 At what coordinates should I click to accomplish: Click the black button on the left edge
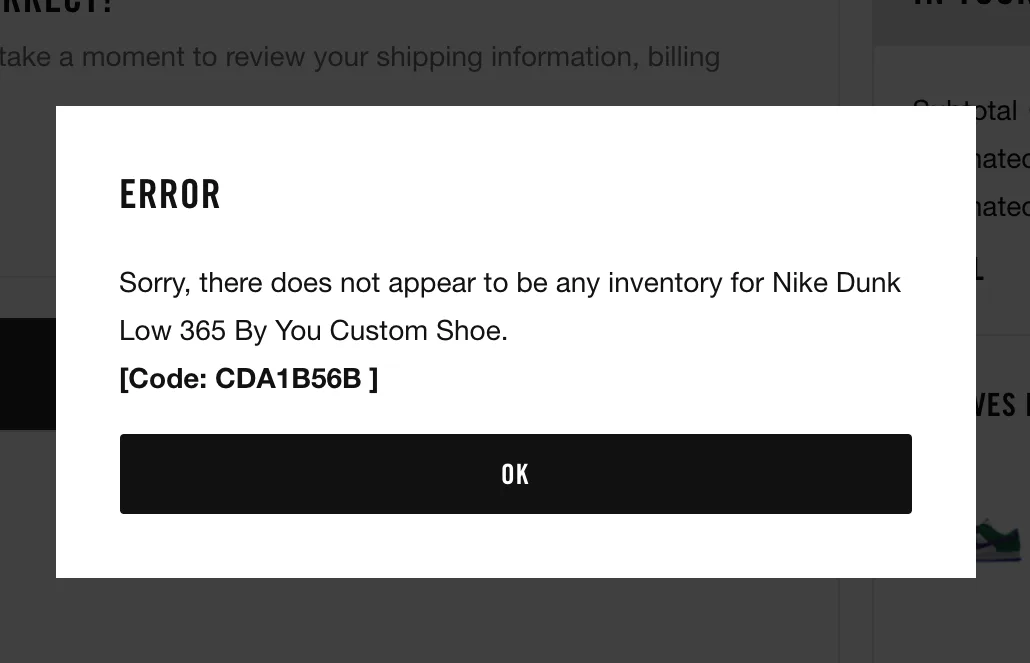click(x=30, y=374)
